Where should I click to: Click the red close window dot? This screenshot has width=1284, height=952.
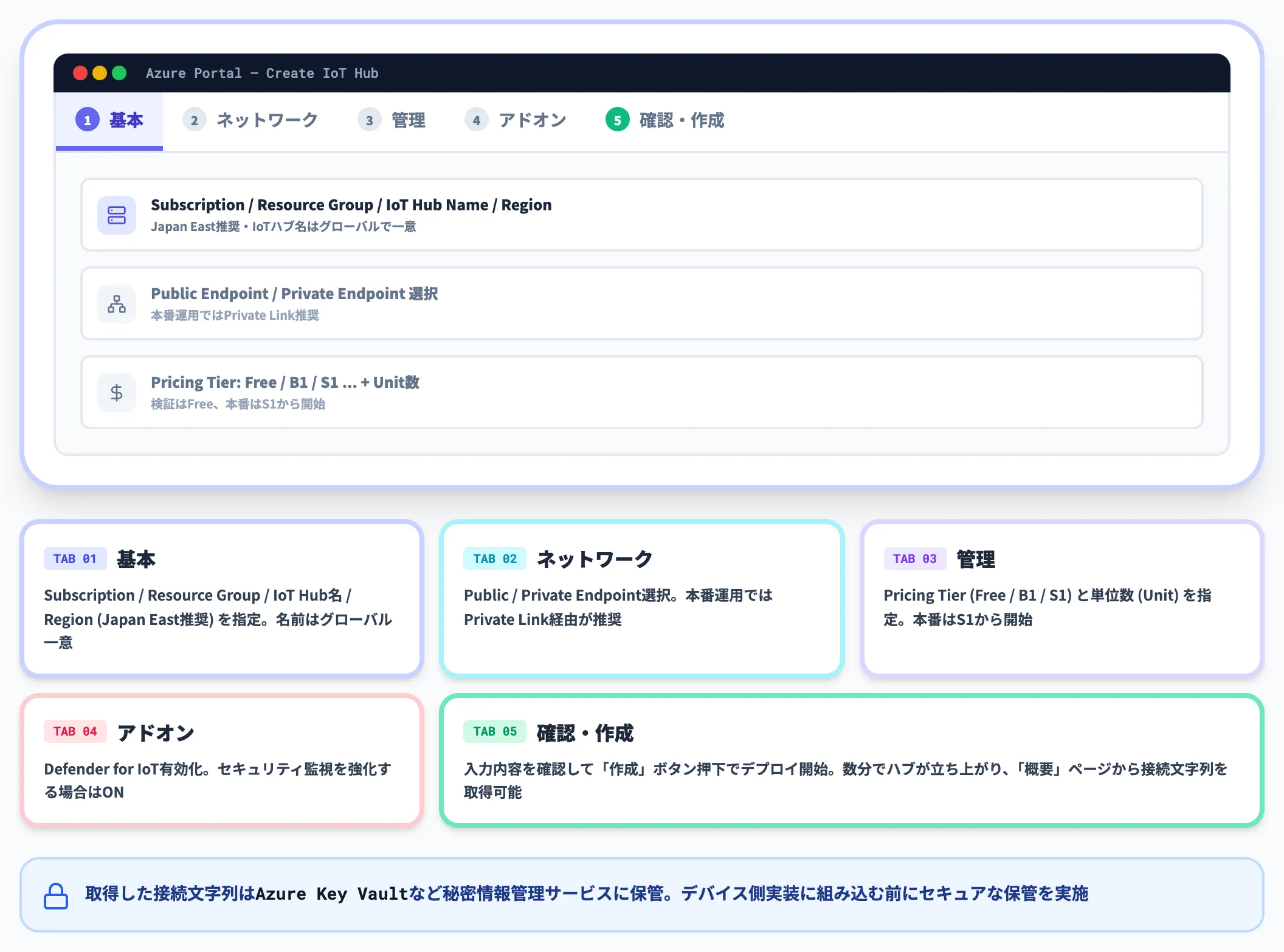(x=80, y=73)
